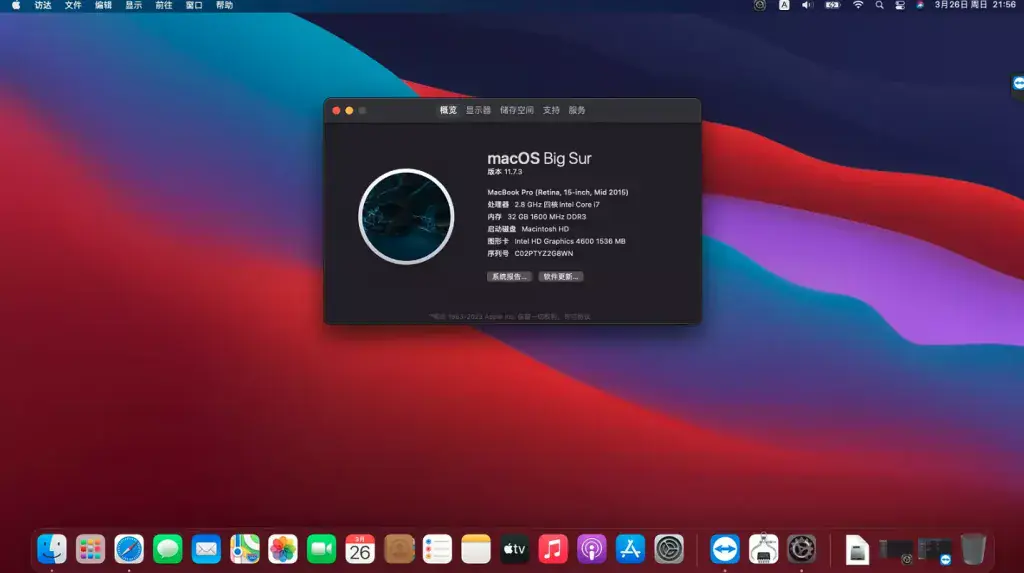Viewport: 1024px width, 573px height.
Task: Open the Messages app in the dock
Action: tap(167, 549)
